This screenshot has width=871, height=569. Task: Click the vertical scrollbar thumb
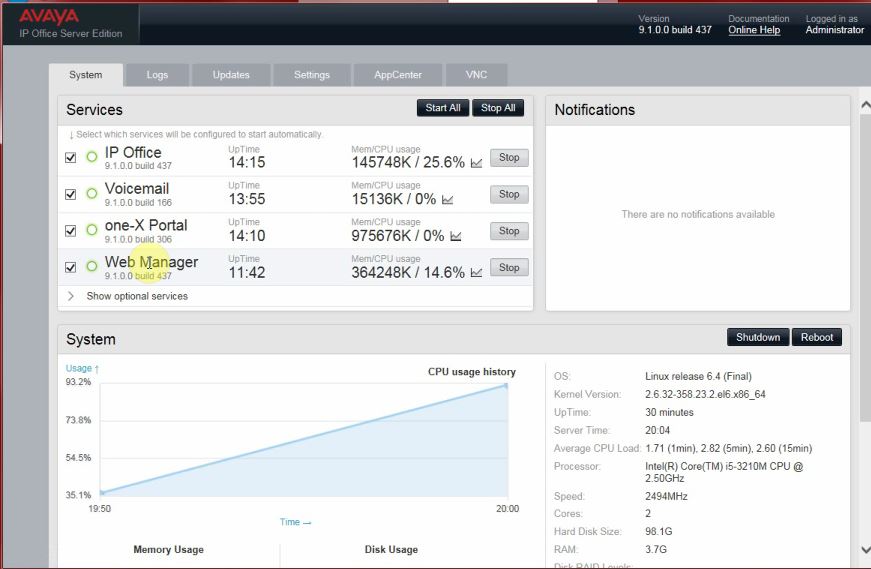[x=865, y=267]
